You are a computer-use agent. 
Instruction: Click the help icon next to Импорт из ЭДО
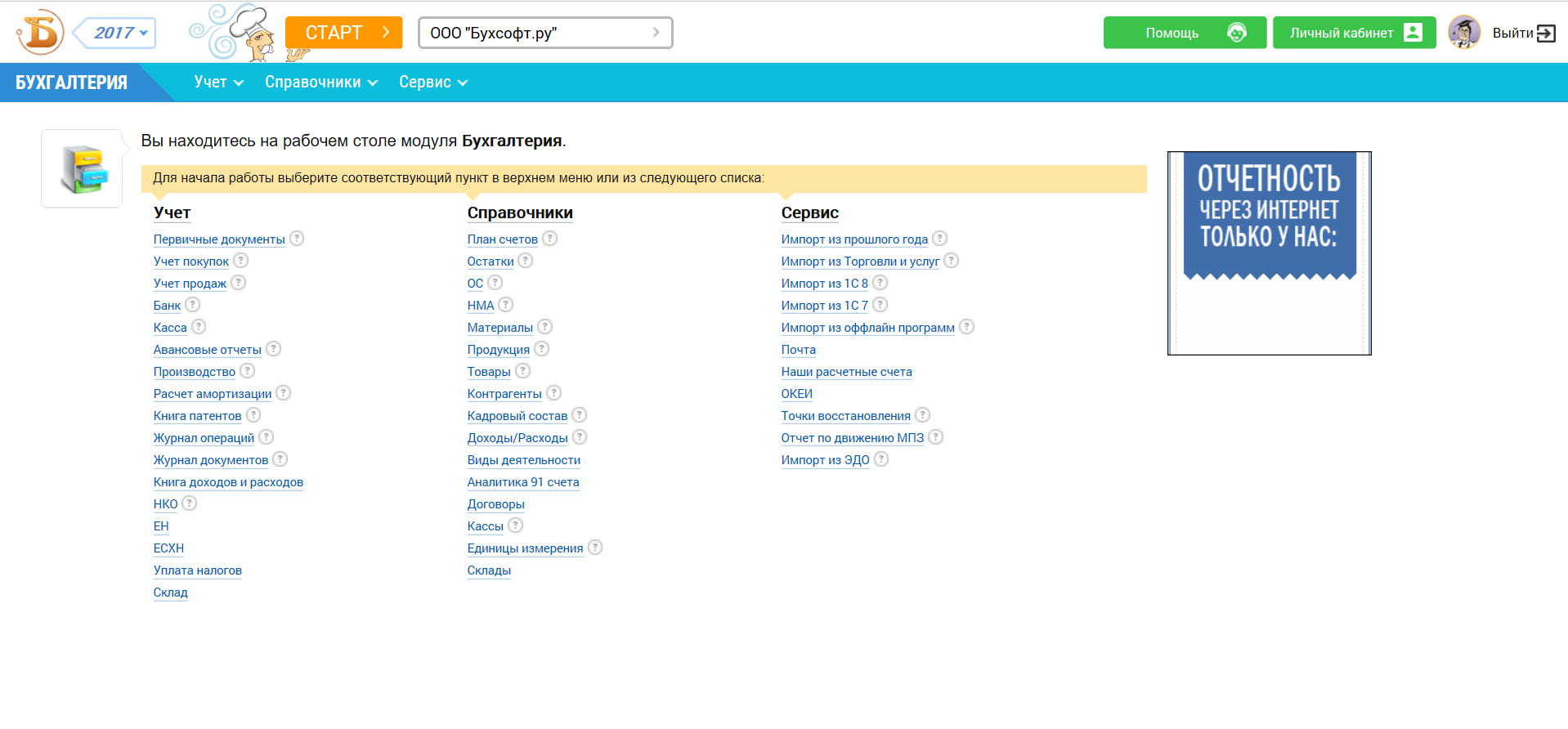point(881,459)
